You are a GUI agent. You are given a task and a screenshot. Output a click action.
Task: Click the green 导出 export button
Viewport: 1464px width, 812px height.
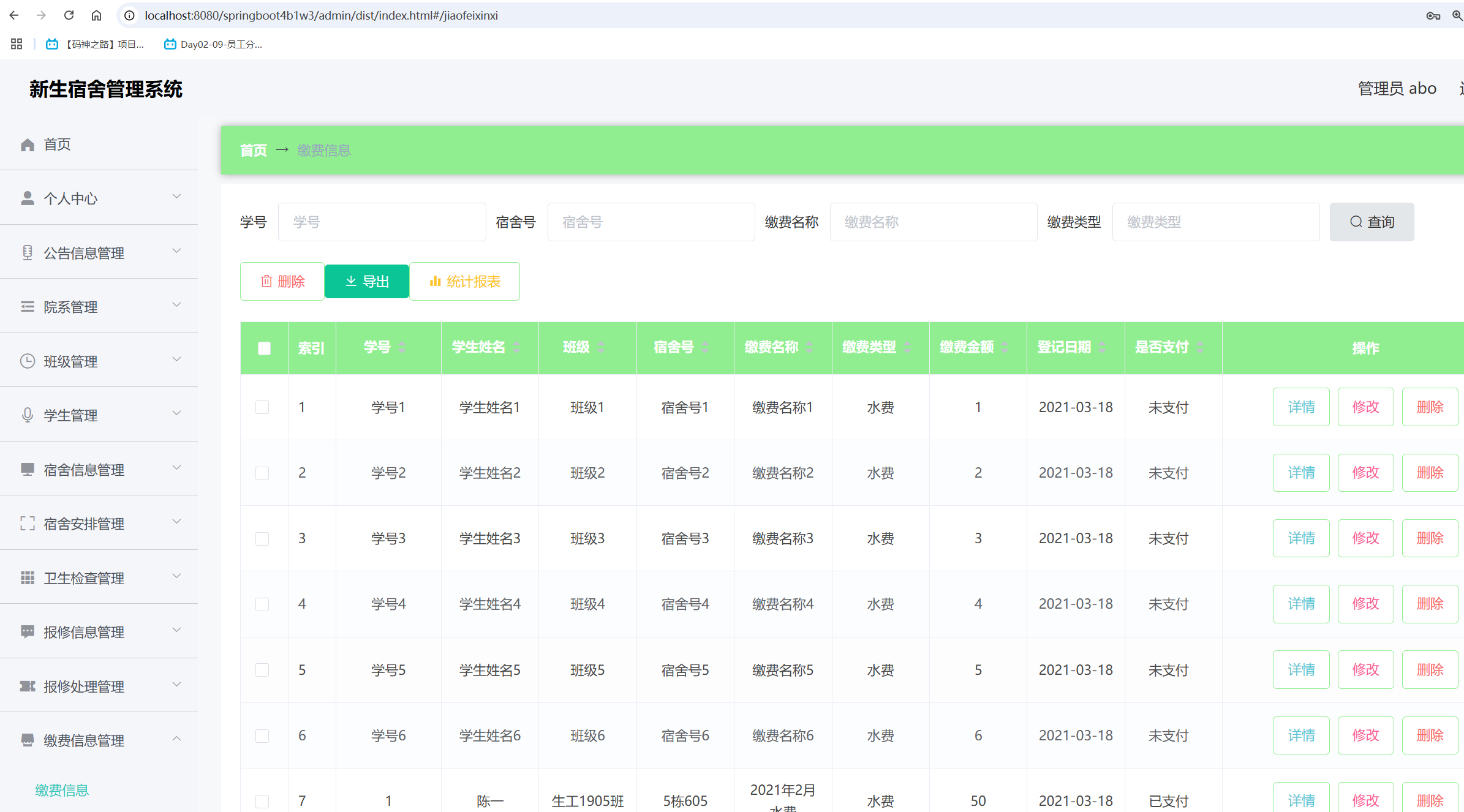367,281
